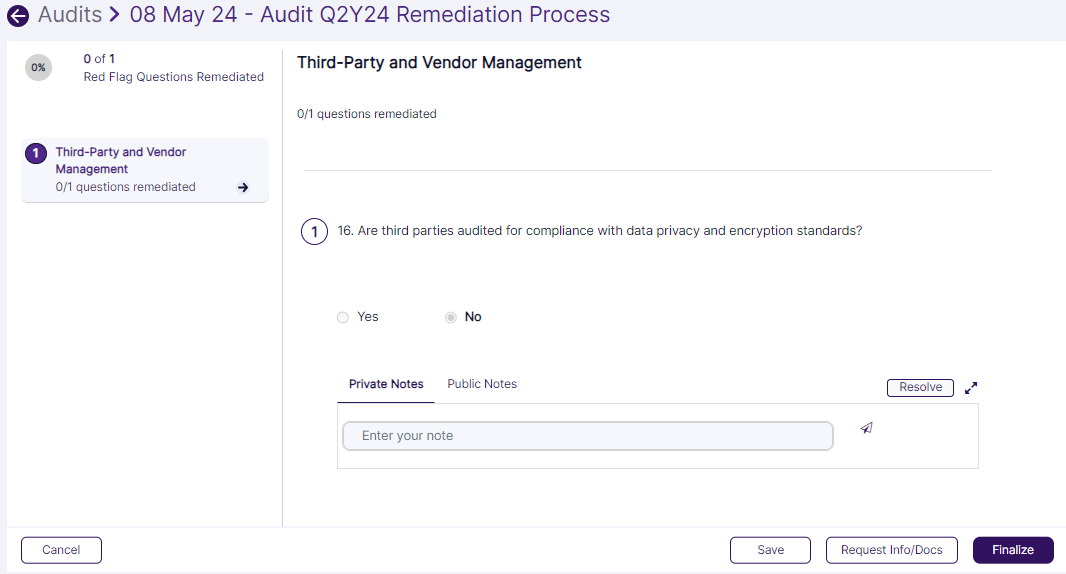Switch to the Public Notes tab

click(482, 384)
